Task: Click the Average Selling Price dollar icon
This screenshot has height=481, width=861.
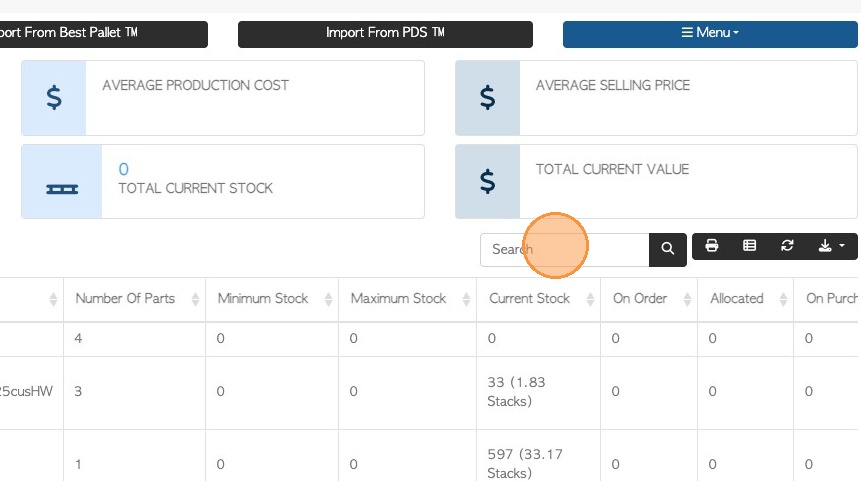Action: click(487, 98)
